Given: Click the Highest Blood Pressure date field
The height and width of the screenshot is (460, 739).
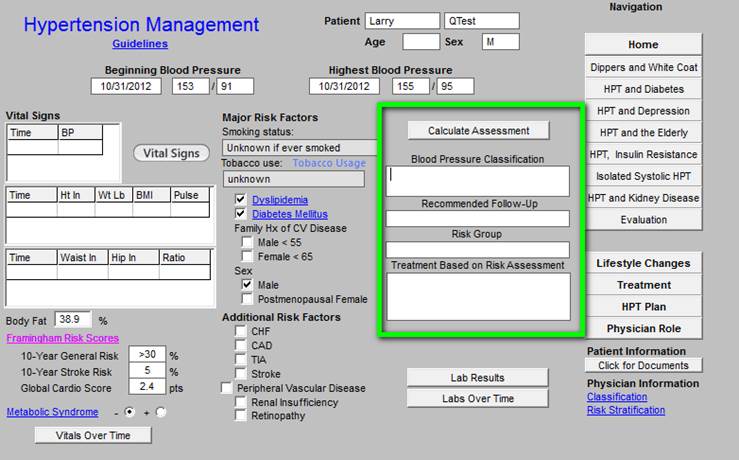Looking at the screenshot, I should [x=344, y=86].
